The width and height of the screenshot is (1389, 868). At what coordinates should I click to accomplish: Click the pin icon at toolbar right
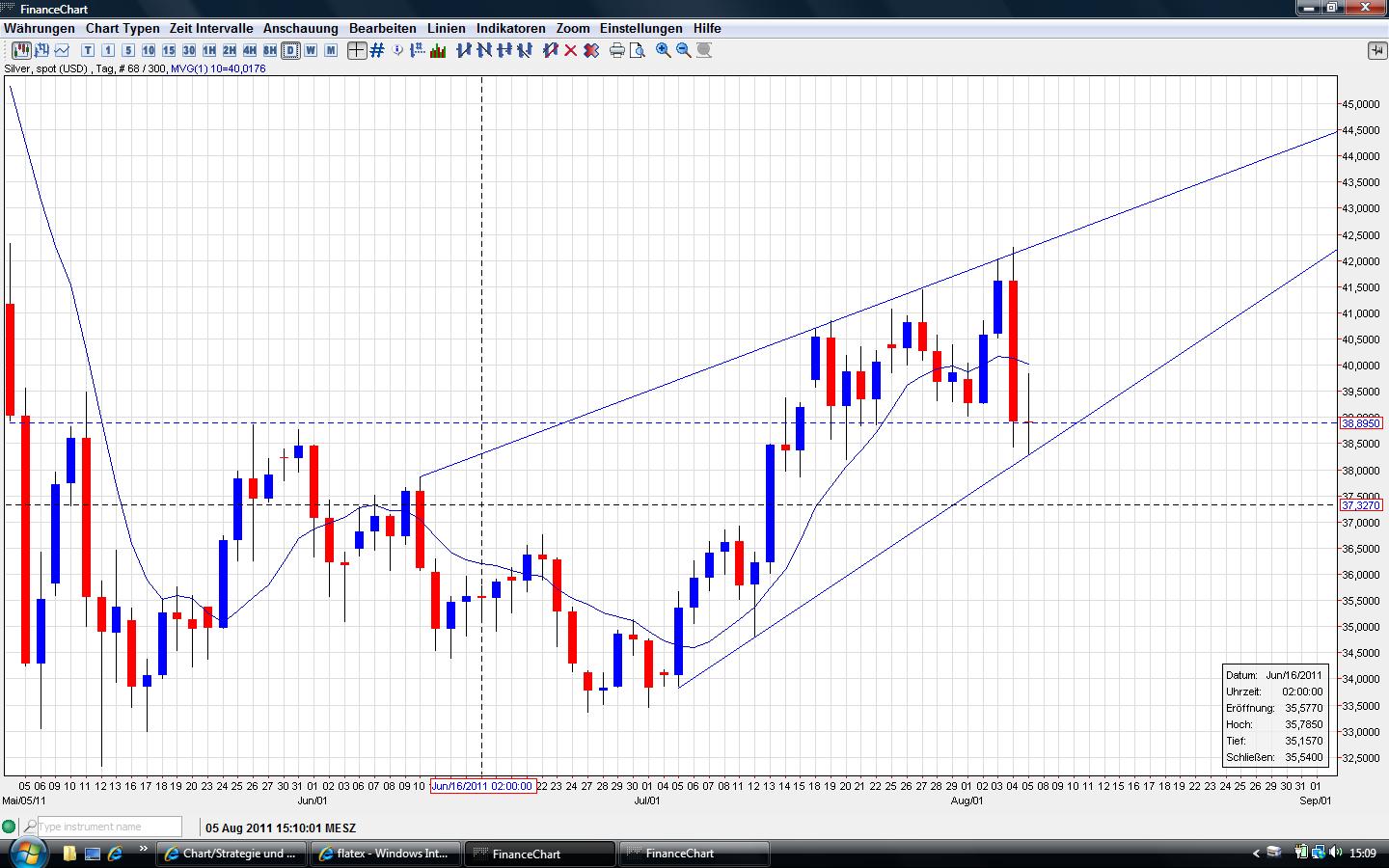[x=1376, y=50]
